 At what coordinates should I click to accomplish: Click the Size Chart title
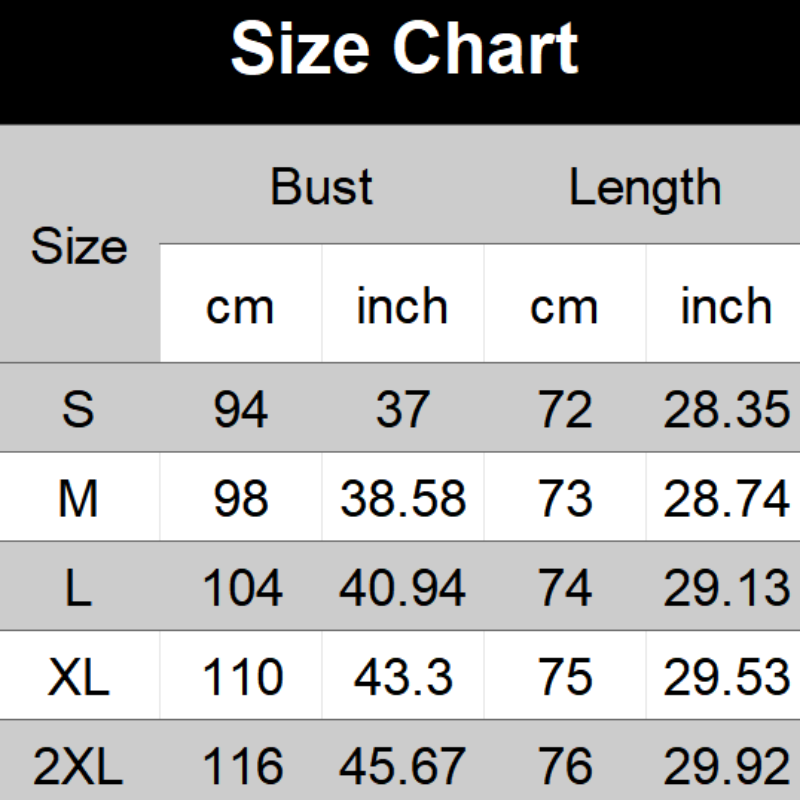coord(404,50)
